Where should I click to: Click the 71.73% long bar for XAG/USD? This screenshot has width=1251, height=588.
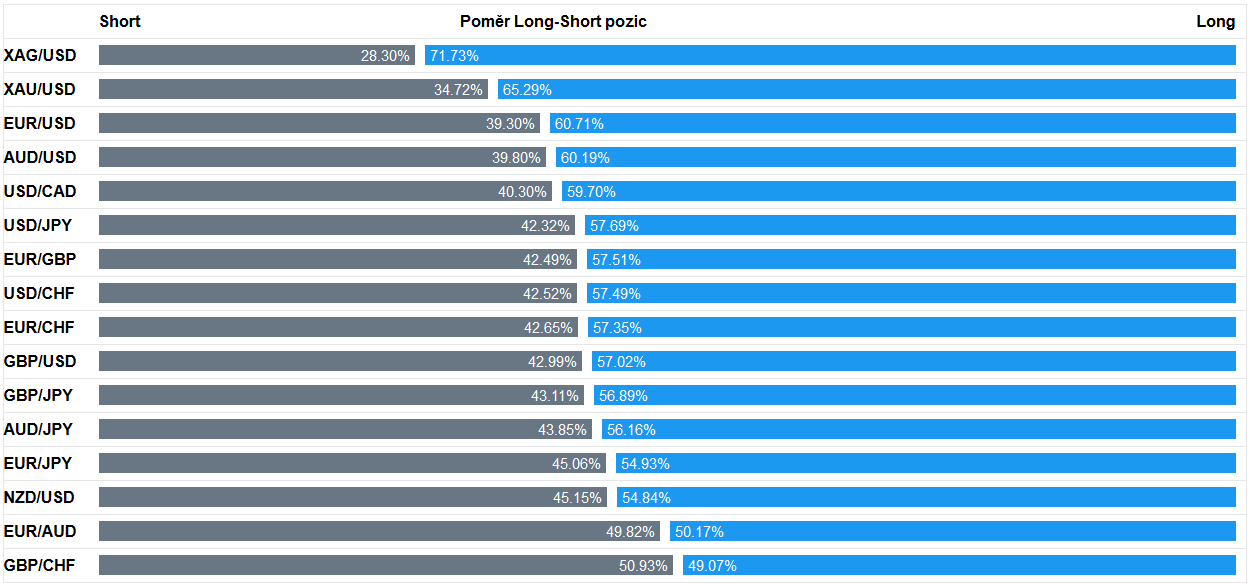coord(830,56)
